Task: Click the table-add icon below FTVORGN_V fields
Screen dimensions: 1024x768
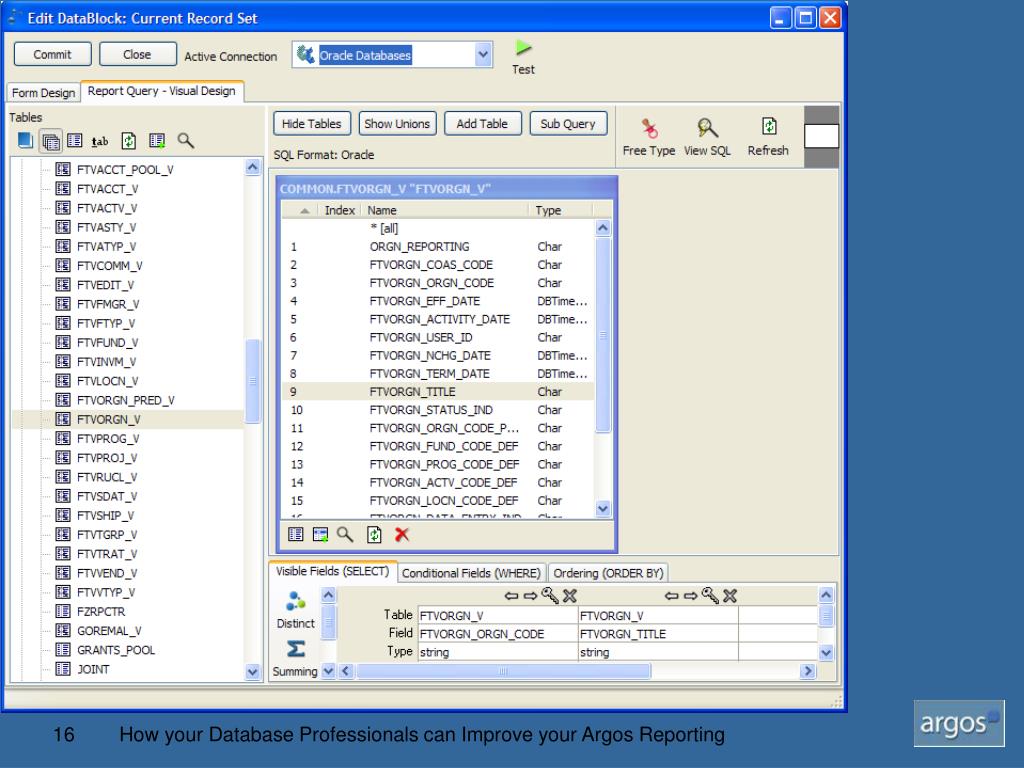Action: (320, 534)
